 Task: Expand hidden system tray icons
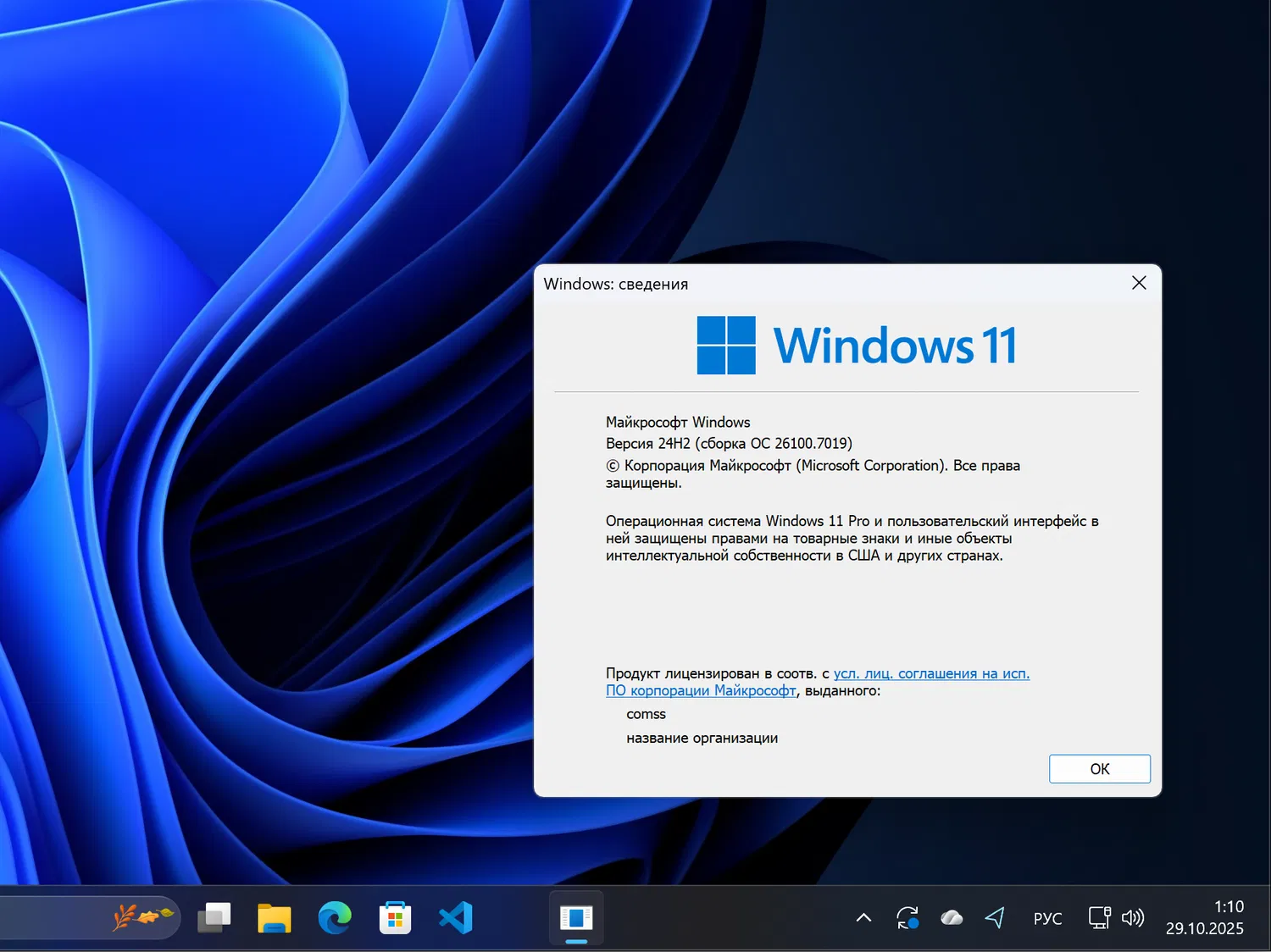pos(863,917)
